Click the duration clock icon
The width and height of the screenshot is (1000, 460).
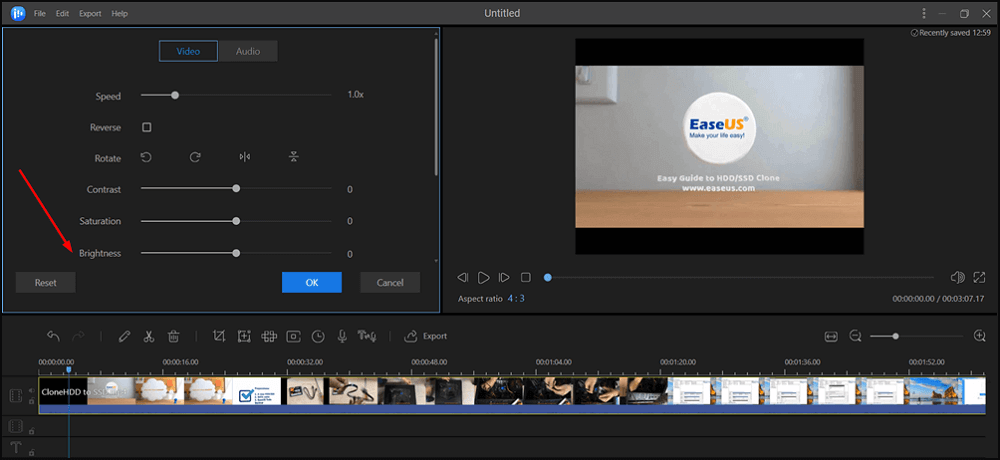tap(318, 337)
